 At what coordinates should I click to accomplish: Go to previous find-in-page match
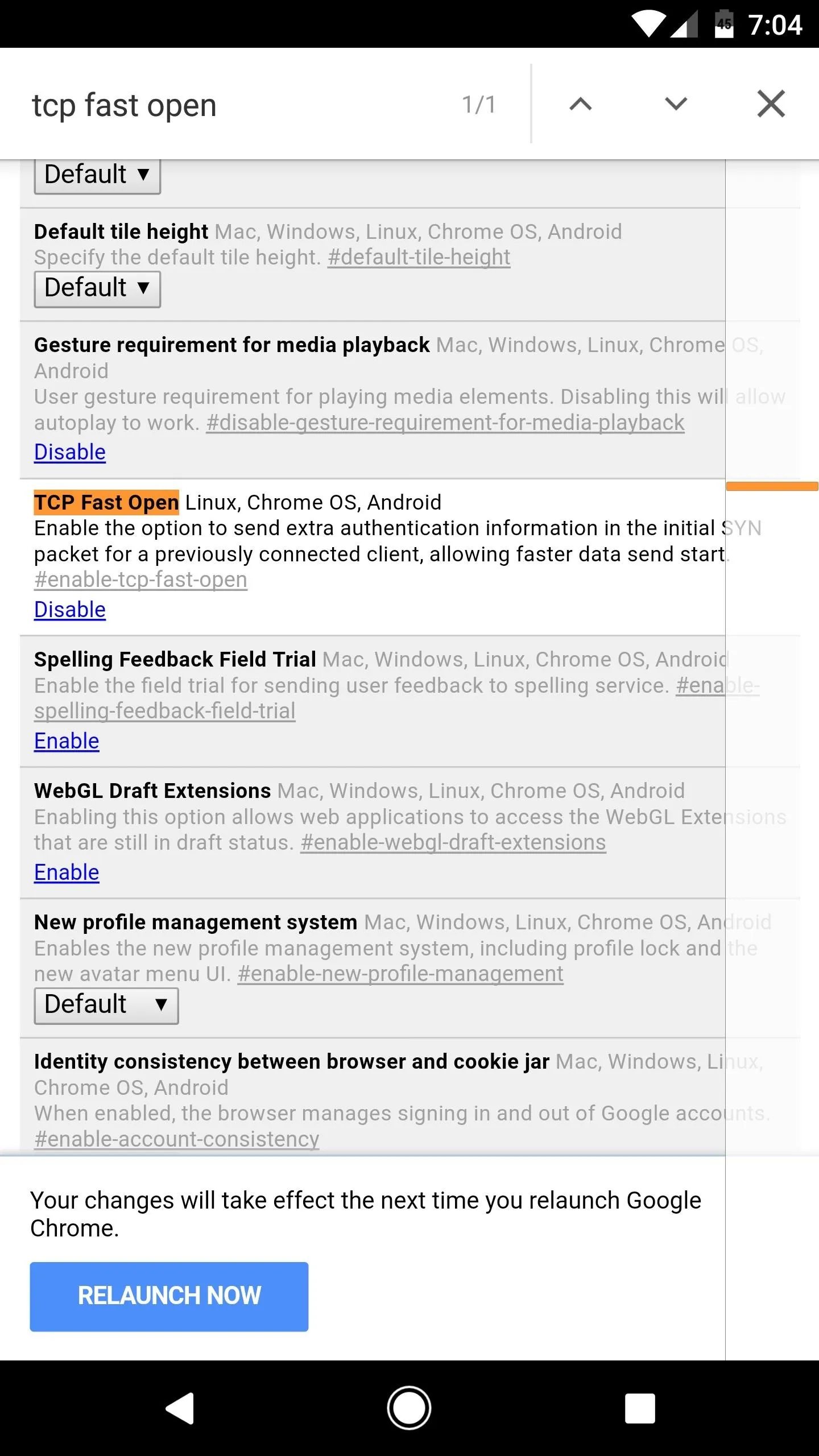click(581, 104)
